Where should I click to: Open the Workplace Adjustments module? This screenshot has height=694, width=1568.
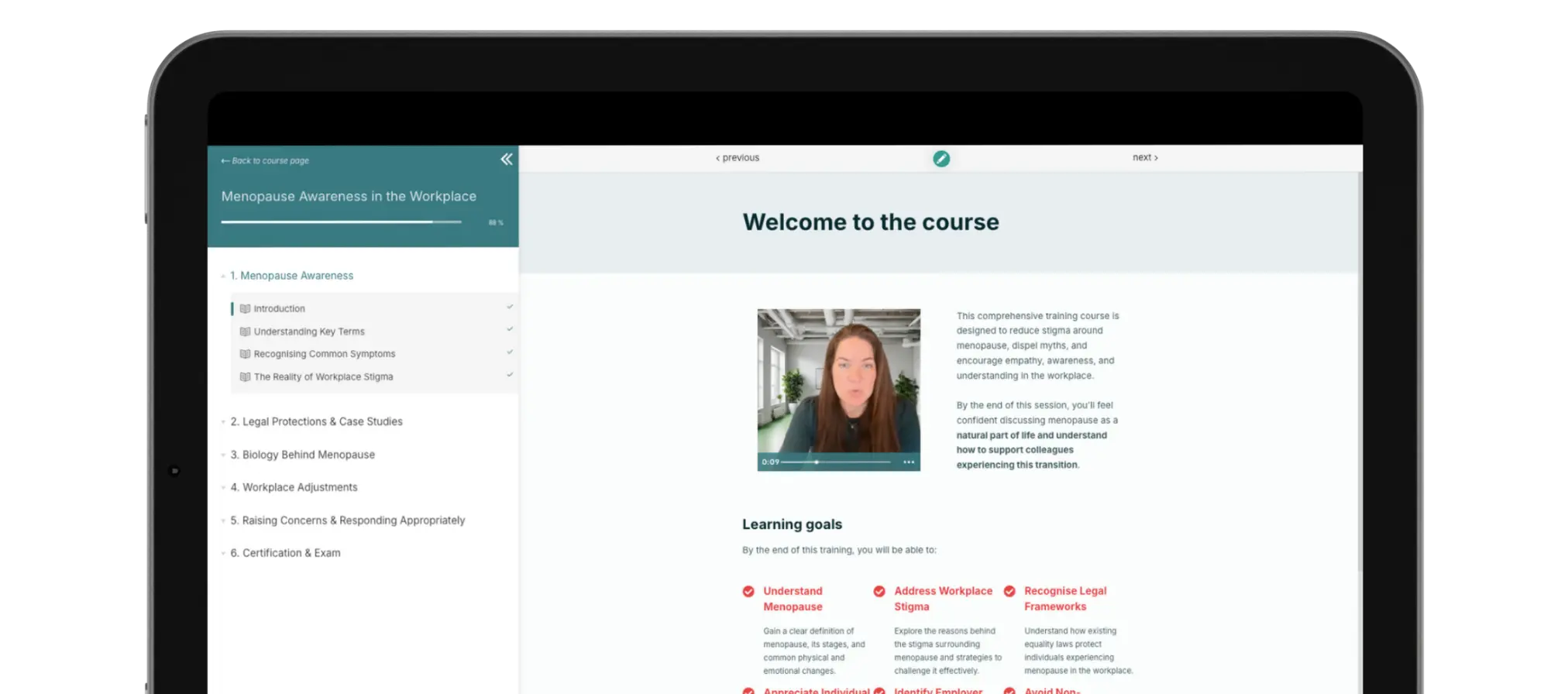pyautogui.click(x=300, y=487)
